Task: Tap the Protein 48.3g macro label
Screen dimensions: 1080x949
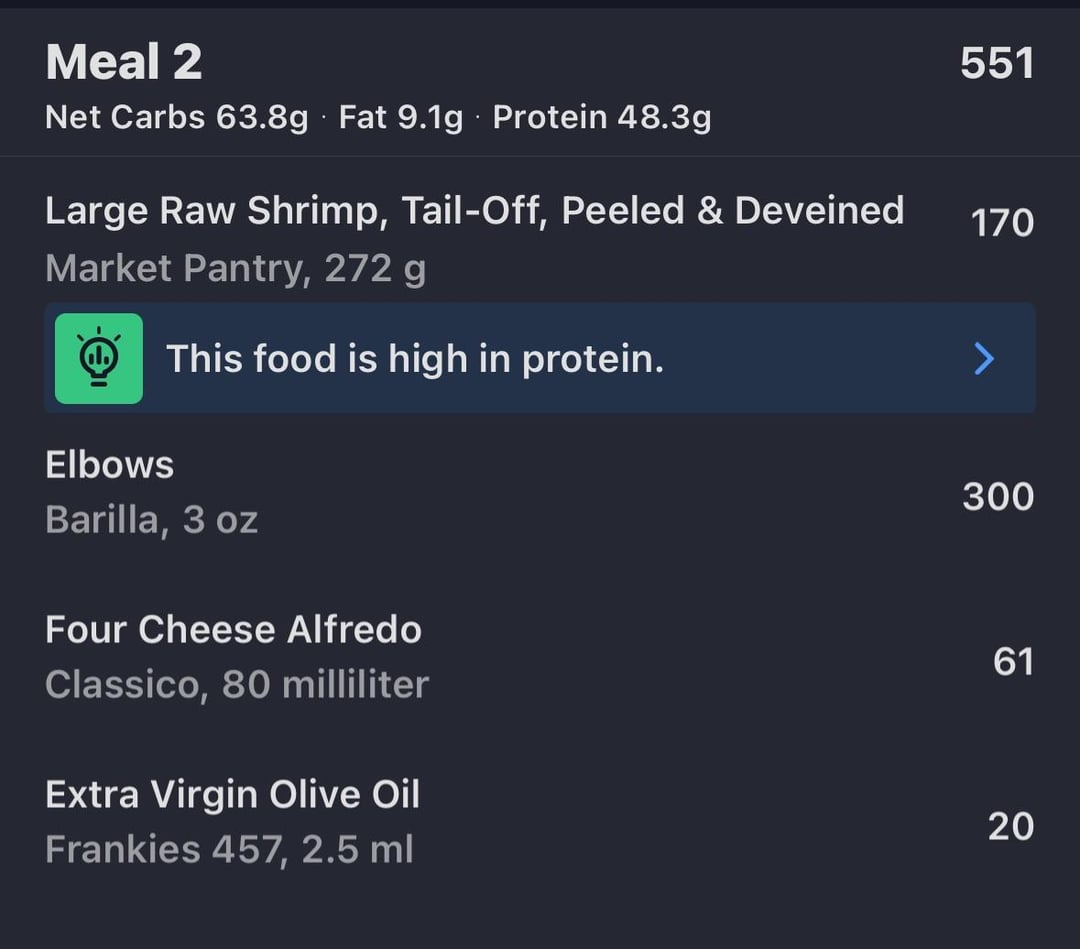Action: click(602, 118)
